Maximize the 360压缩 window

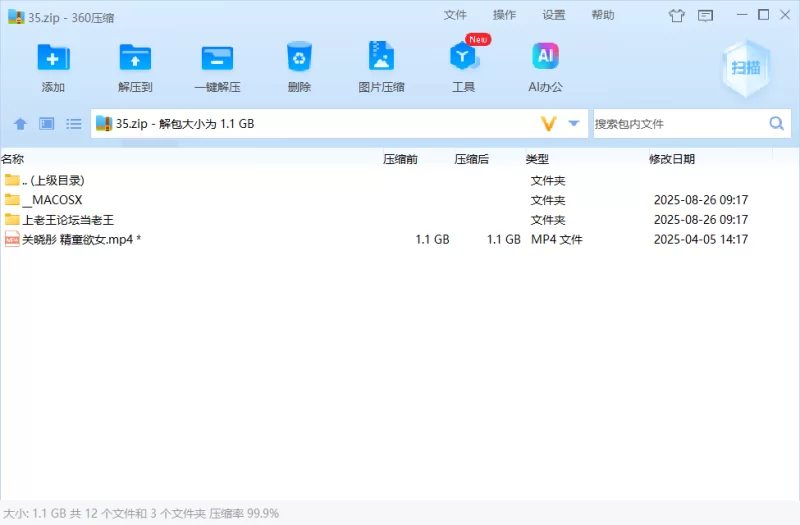tap(763, 15)
